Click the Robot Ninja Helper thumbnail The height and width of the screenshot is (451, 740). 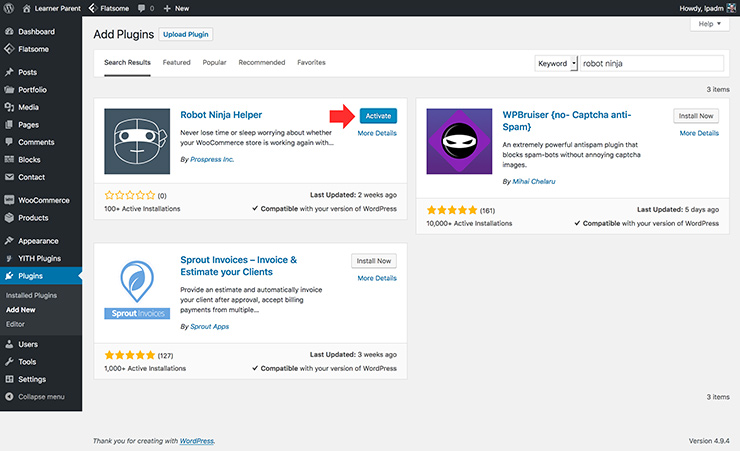click(x=137, y=142)
